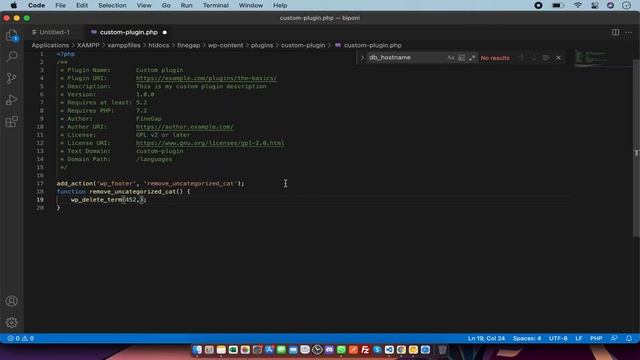The height and width of the screenshot is (360, 640).
Task: Go to previous match in find widget
Action: click(x=522, y=58)
